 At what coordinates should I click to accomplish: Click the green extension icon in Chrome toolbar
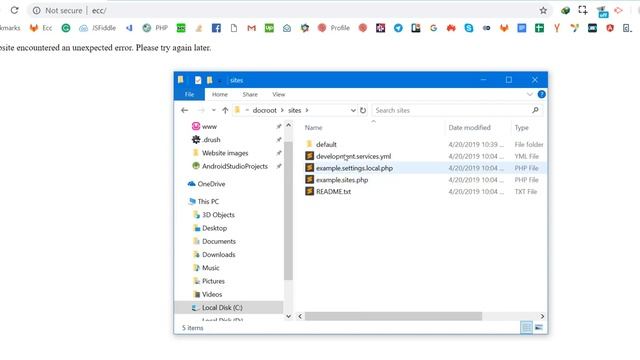click(x=565, y=11)
